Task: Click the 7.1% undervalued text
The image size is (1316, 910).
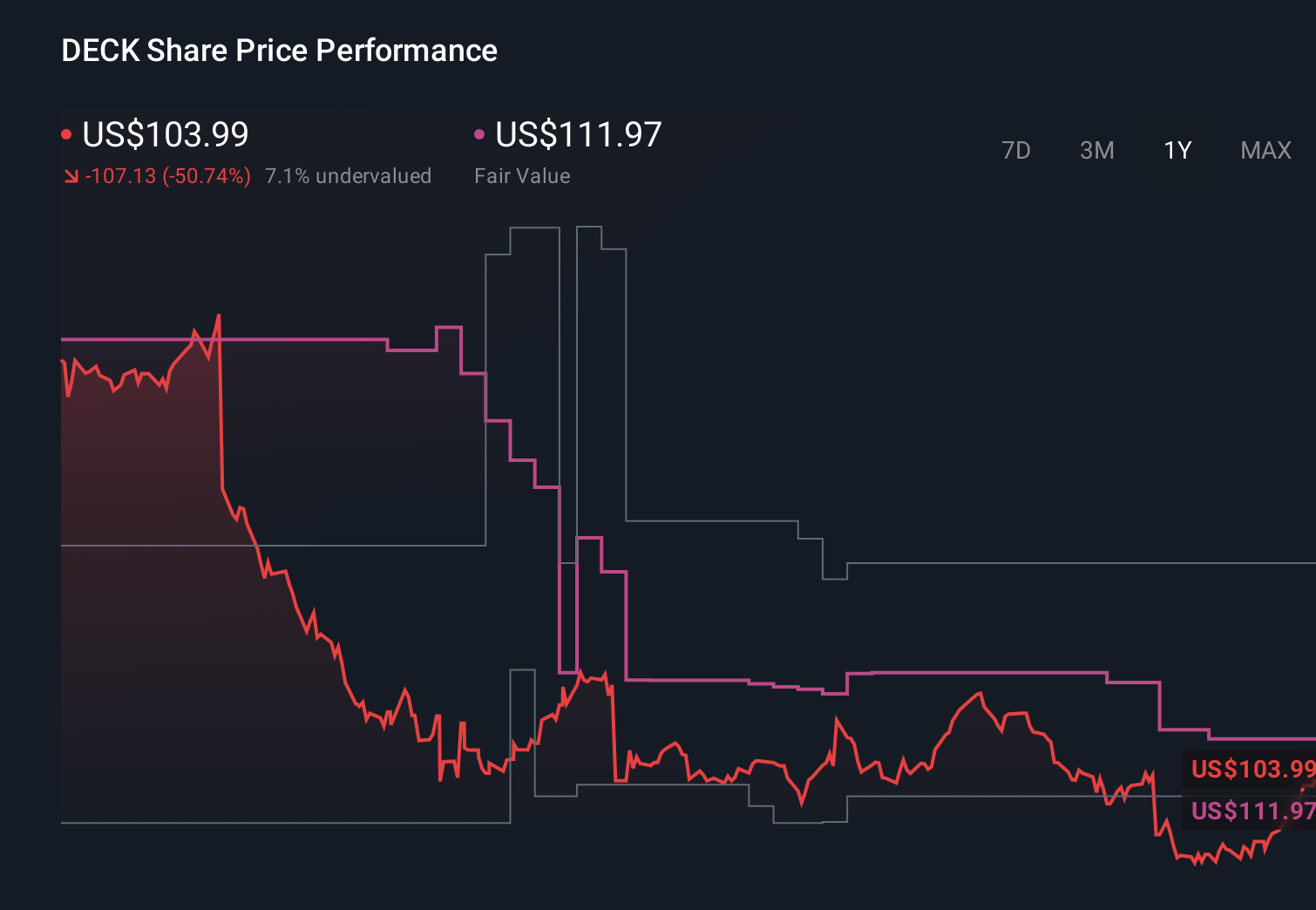Action: [x=348, y=175]
